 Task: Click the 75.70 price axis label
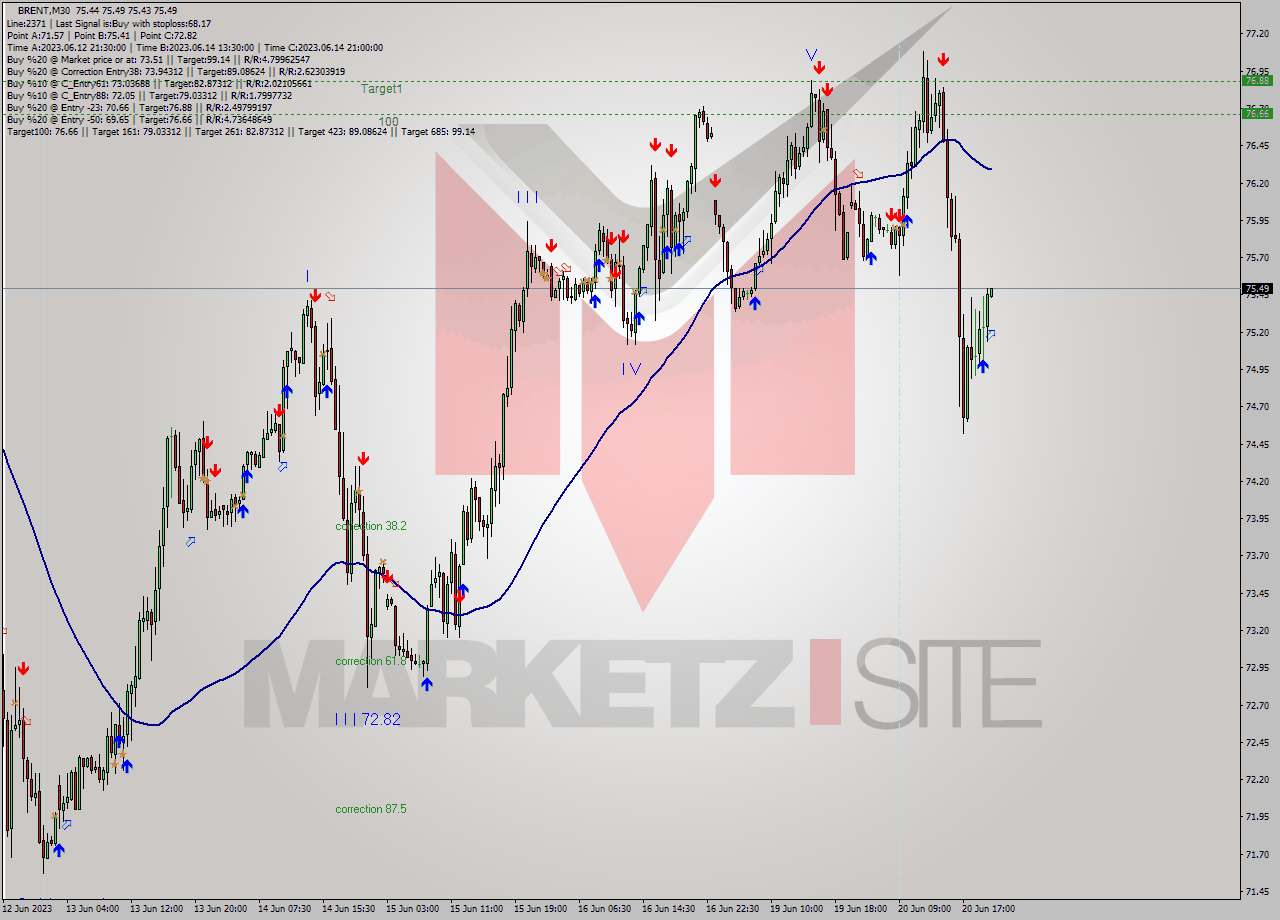(1257, 258)
